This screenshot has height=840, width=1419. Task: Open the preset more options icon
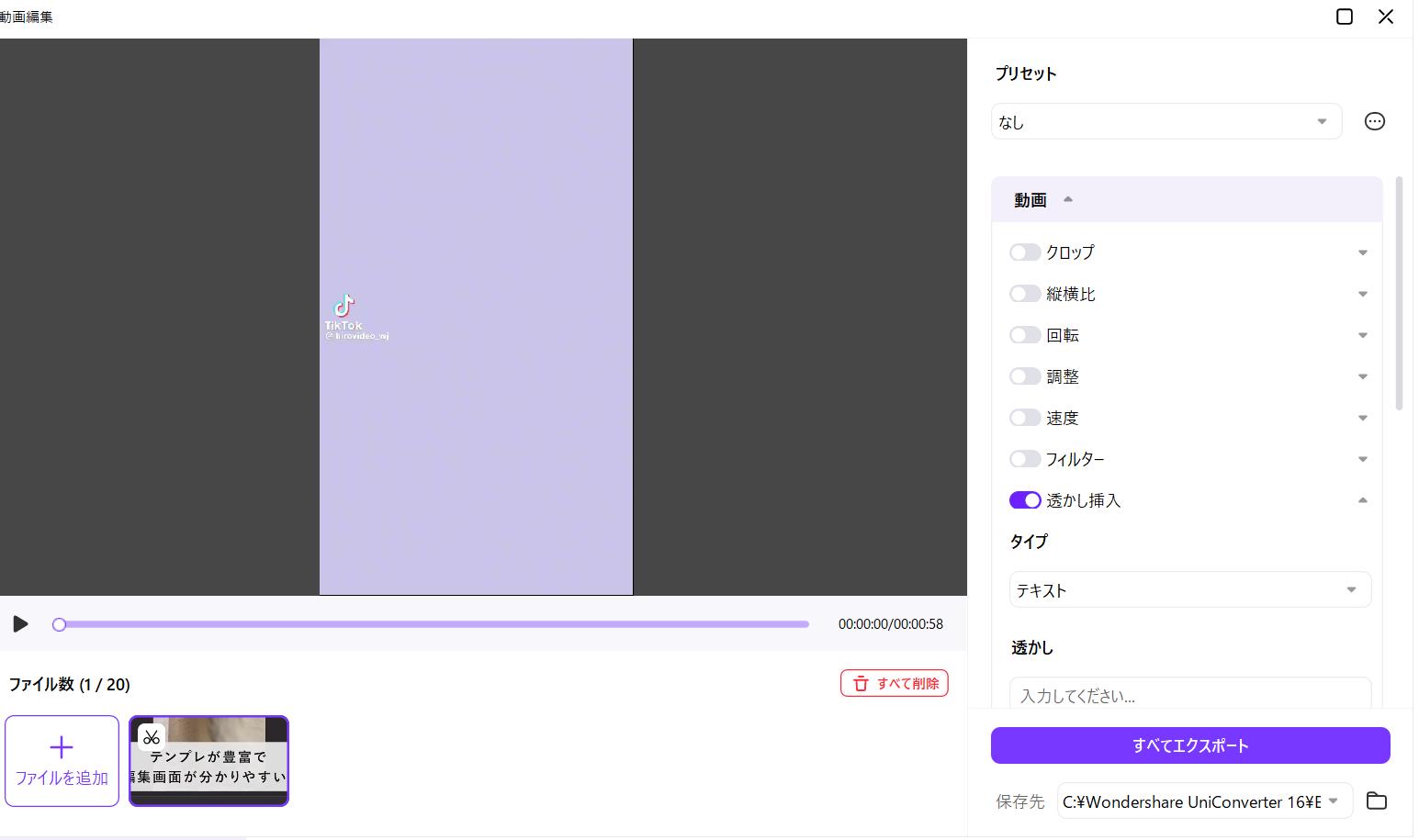click(1374, 121)
